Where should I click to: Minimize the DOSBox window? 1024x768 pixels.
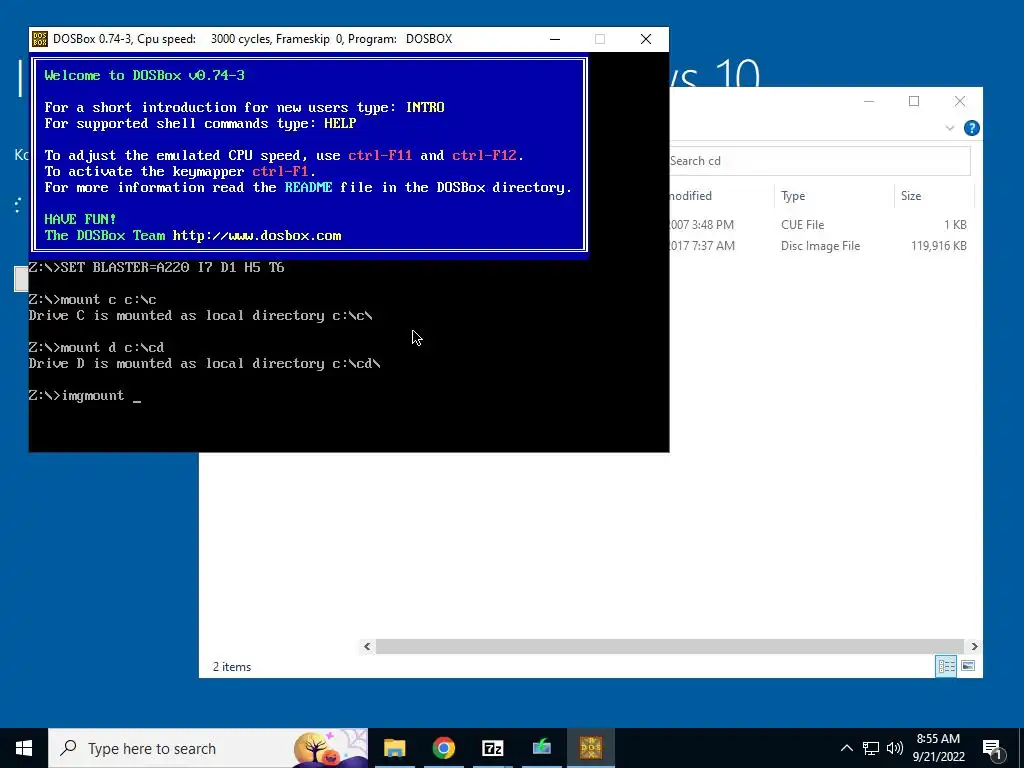pos(555,39)
